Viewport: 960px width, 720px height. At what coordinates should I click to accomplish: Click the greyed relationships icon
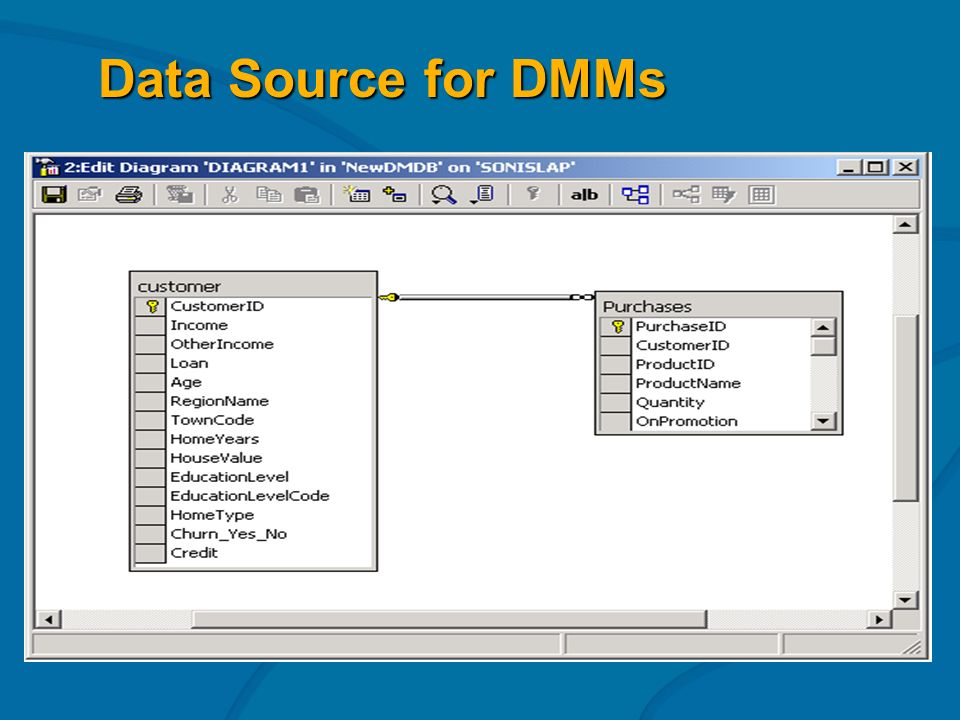click(x=686, y=195)
